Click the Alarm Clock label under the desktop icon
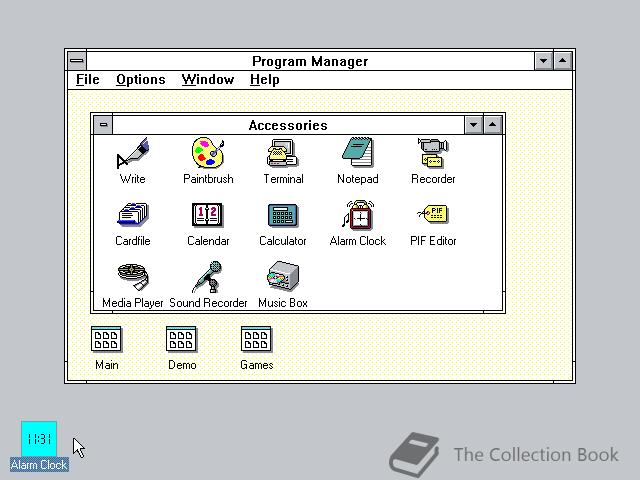Image resolution: width=640 pixels, height=480 pixels. pyautogui.click(x=39, y=465)
